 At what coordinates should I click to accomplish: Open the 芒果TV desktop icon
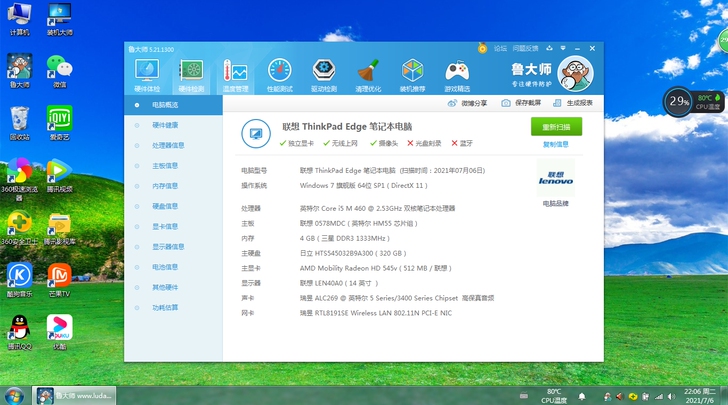(x=59, y=280)
